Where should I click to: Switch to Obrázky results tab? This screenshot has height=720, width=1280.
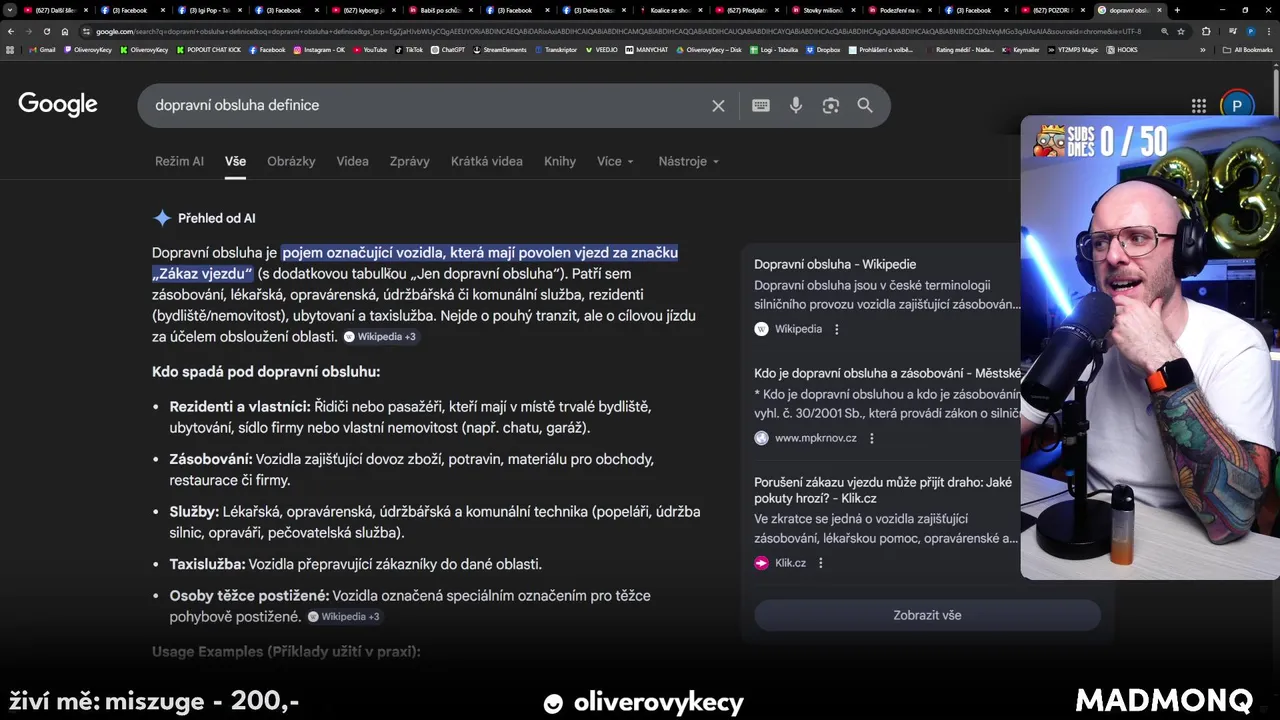click(291, 161)
